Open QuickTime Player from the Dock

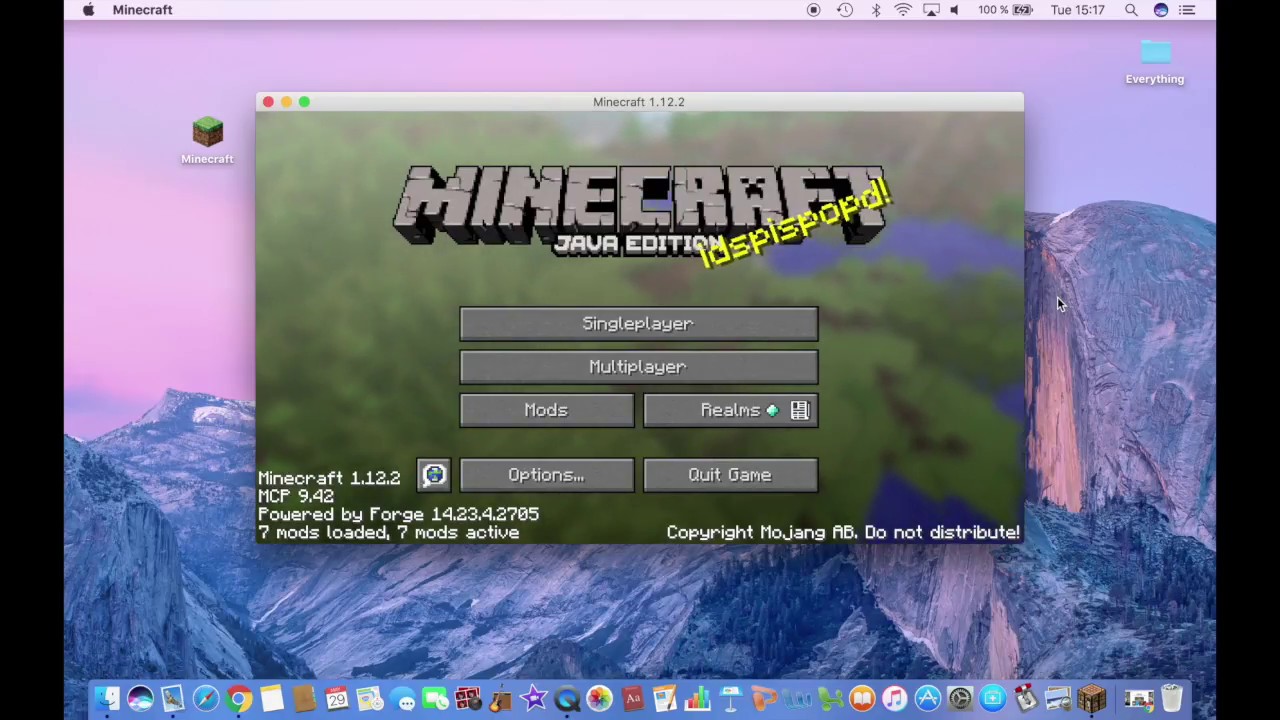tap(567, 699)
